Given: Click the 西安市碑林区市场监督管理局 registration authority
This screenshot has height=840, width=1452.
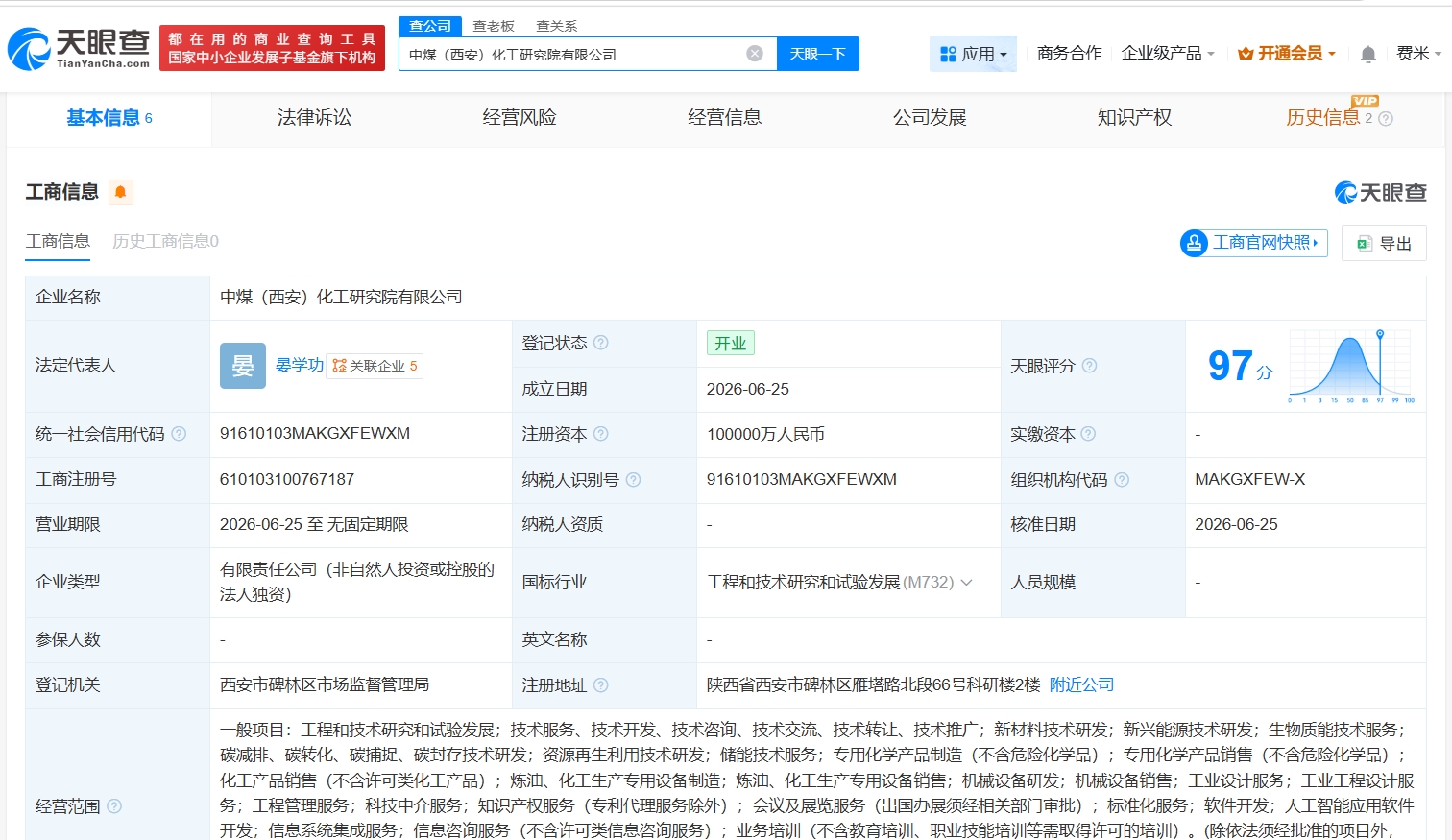Looking at the screenshot, I should coord(325,684).
